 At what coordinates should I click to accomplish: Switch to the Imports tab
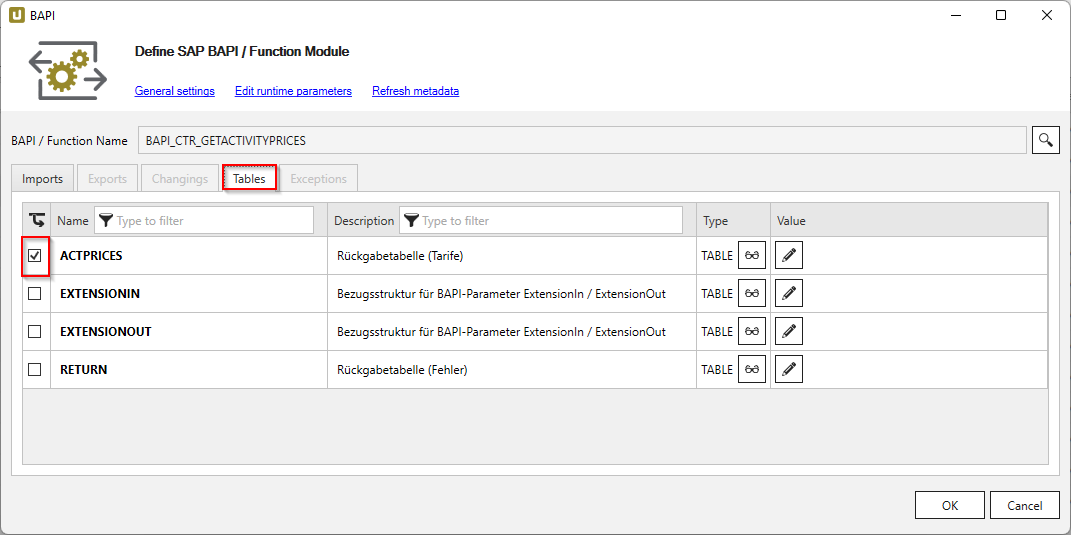tap(42, 179)
